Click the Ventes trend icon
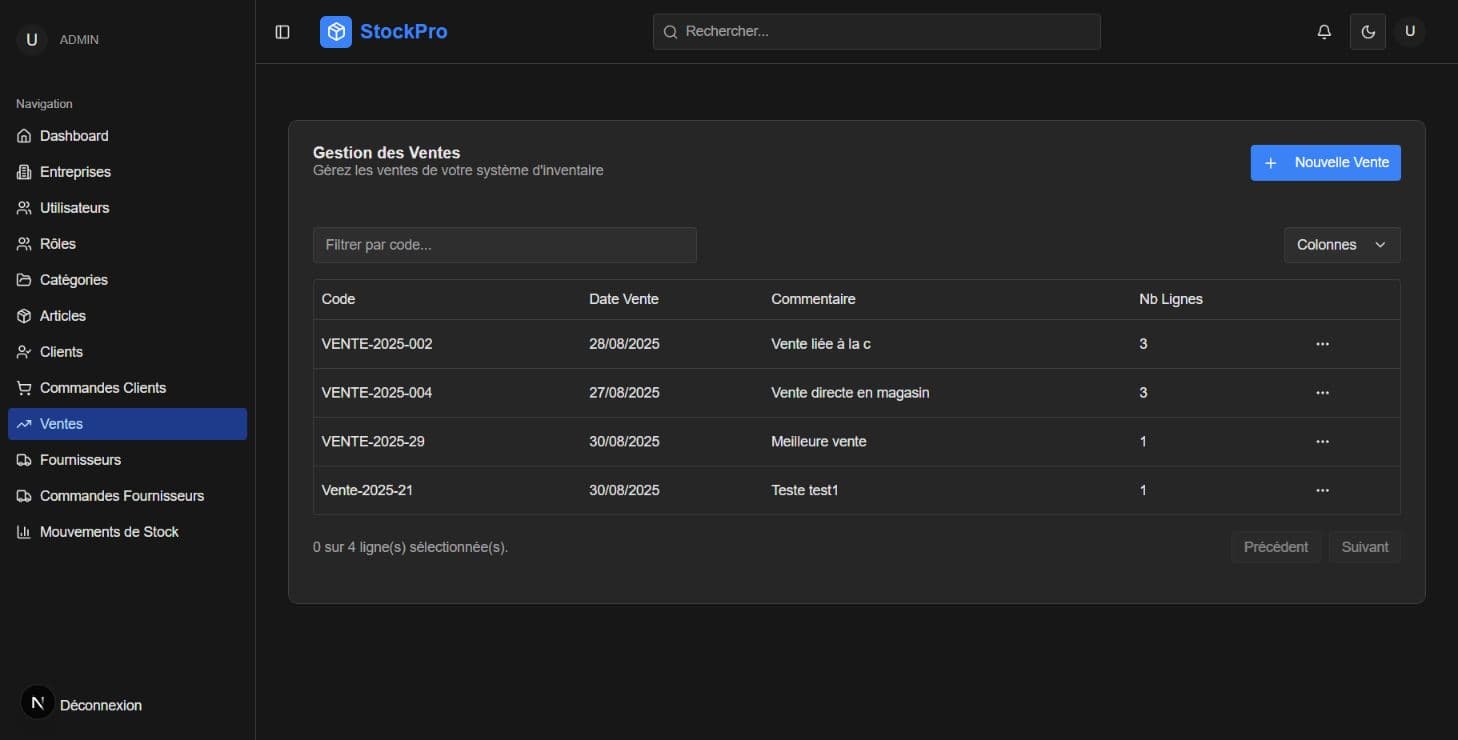The image size is (1458, 740). click(24, 424)
